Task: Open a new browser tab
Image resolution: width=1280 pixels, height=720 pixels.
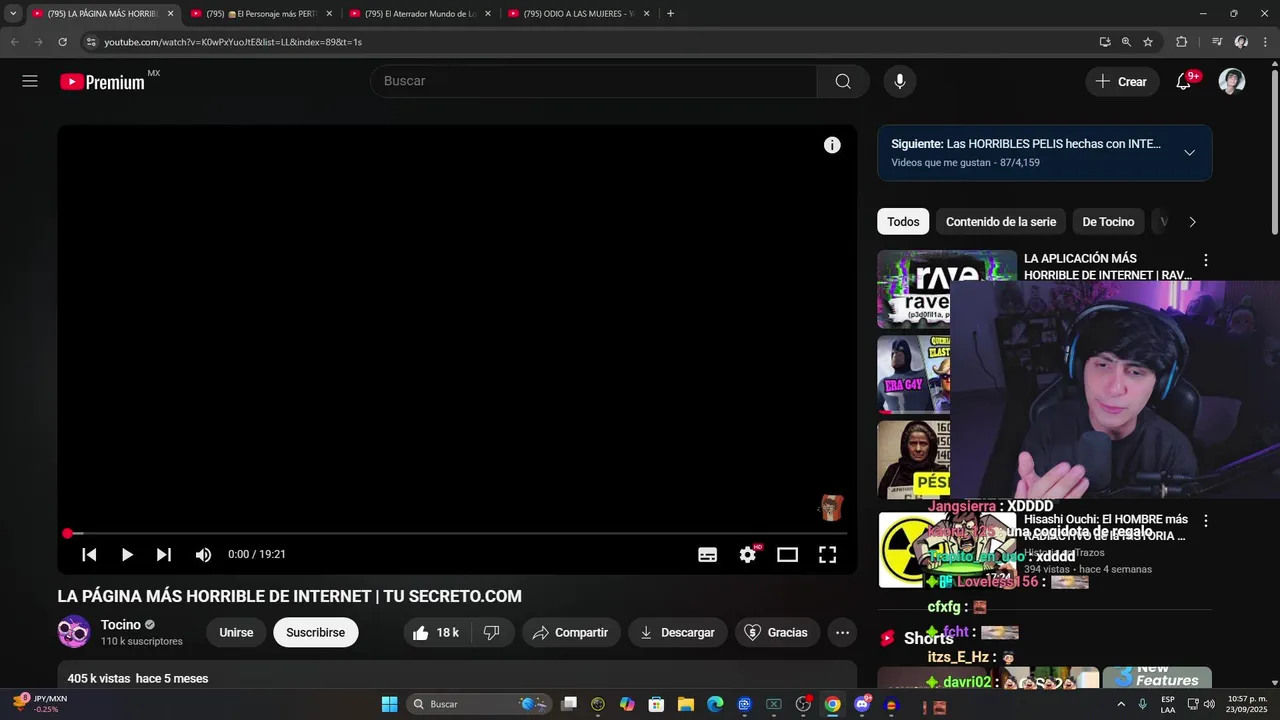Action: click(670, 14)
